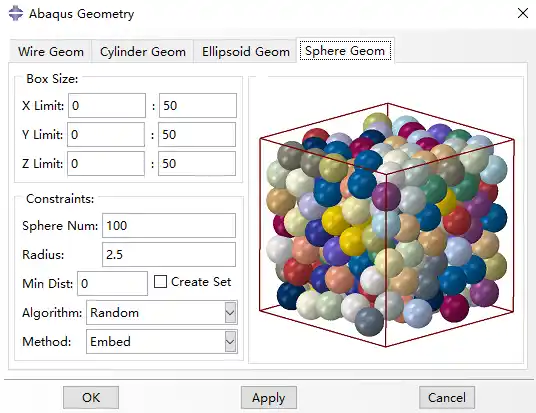This screenshot has width=536, height=413.
Task: Click the Min Dist label
Action: 48,283
